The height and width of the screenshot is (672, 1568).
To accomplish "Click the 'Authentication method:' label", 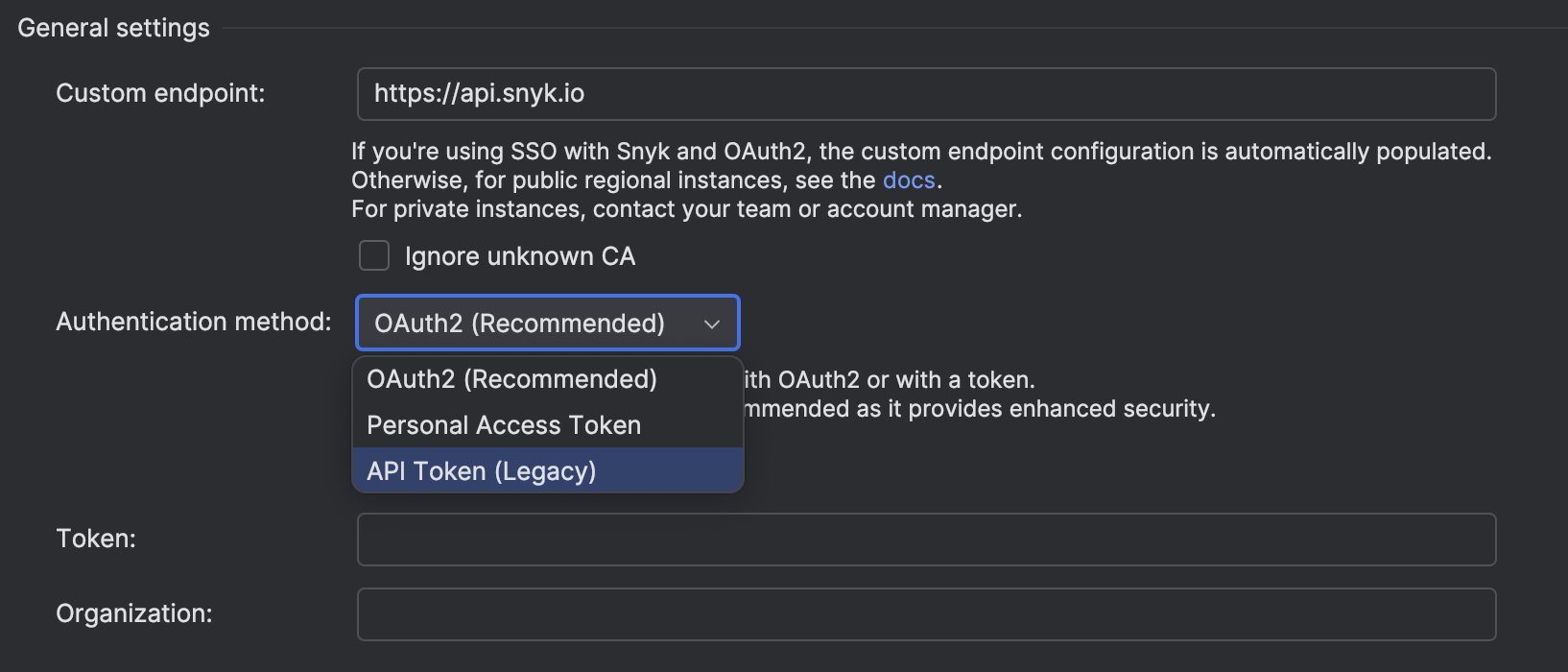I will click(x=193, y=322).
